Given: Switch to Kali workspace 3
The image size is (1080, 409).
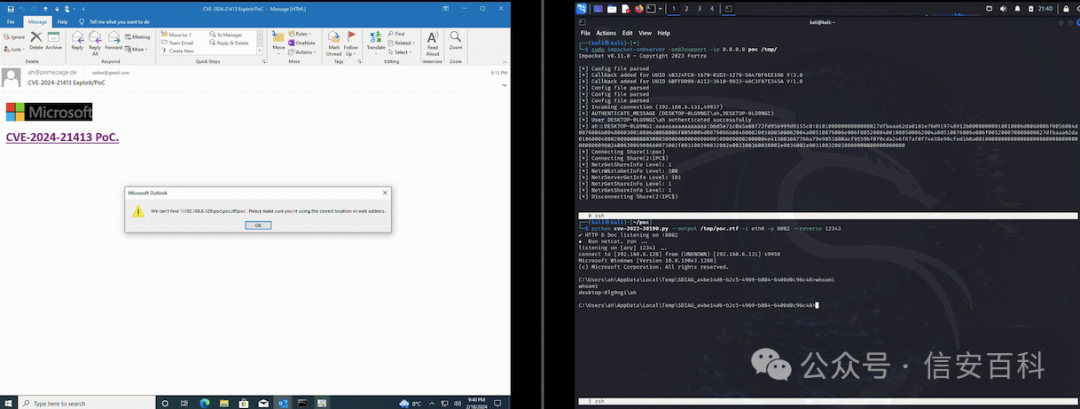Looking at the screenshot, I should 699,8.
